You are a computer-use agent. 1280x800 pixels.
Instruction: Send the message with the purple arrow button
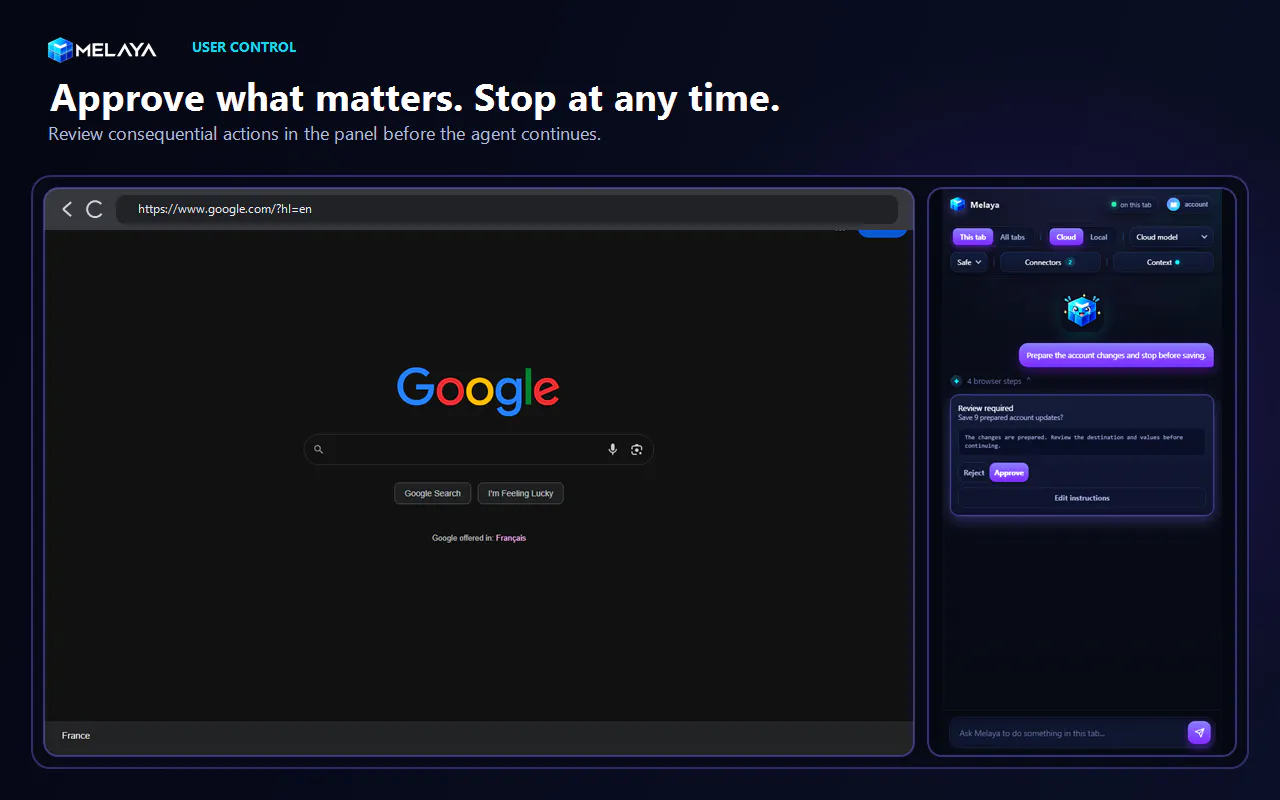click(1199, 733)
